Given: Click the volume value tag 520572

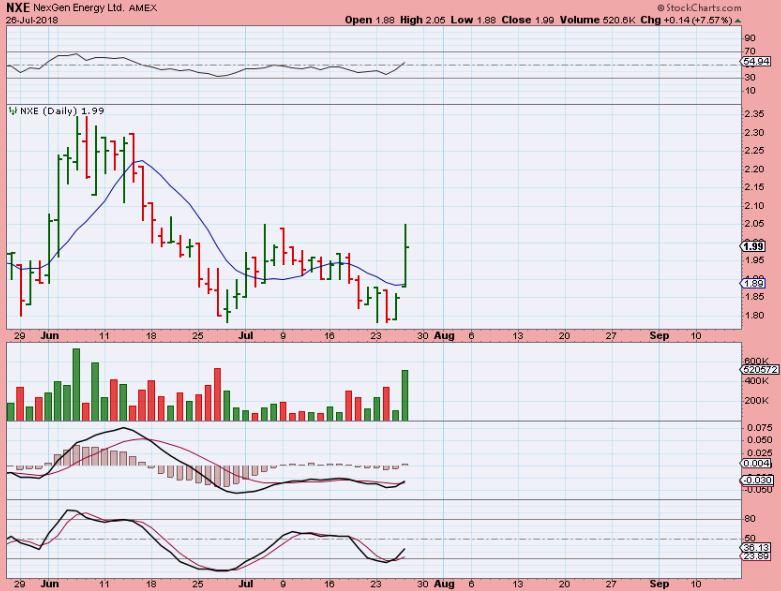Looking at the screenshot, I should coord(760,369).
